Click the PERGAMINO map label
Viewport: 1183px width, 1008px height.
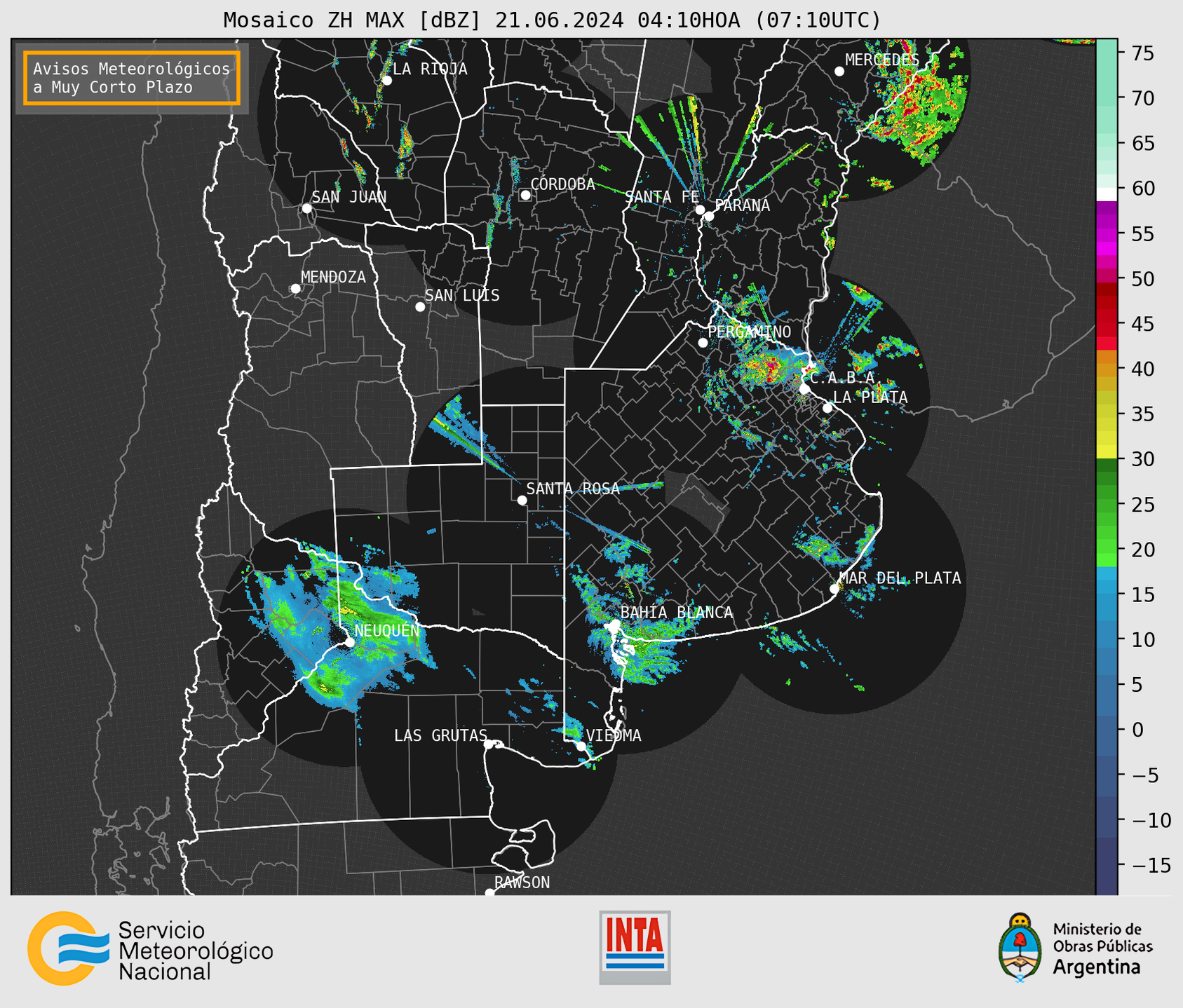coord(750,332)
